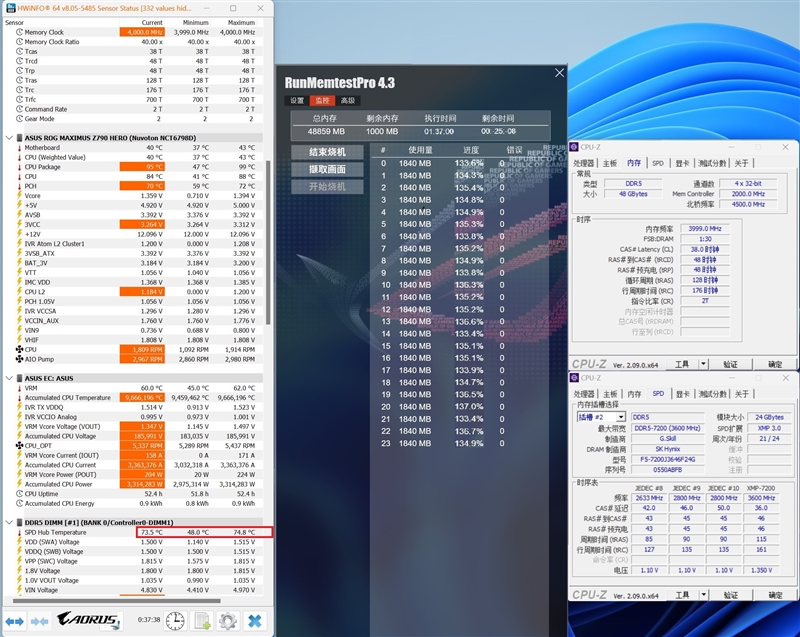
Task: Click the AORUS logo in HWiNFO toolbar
Action: (89, 620)
